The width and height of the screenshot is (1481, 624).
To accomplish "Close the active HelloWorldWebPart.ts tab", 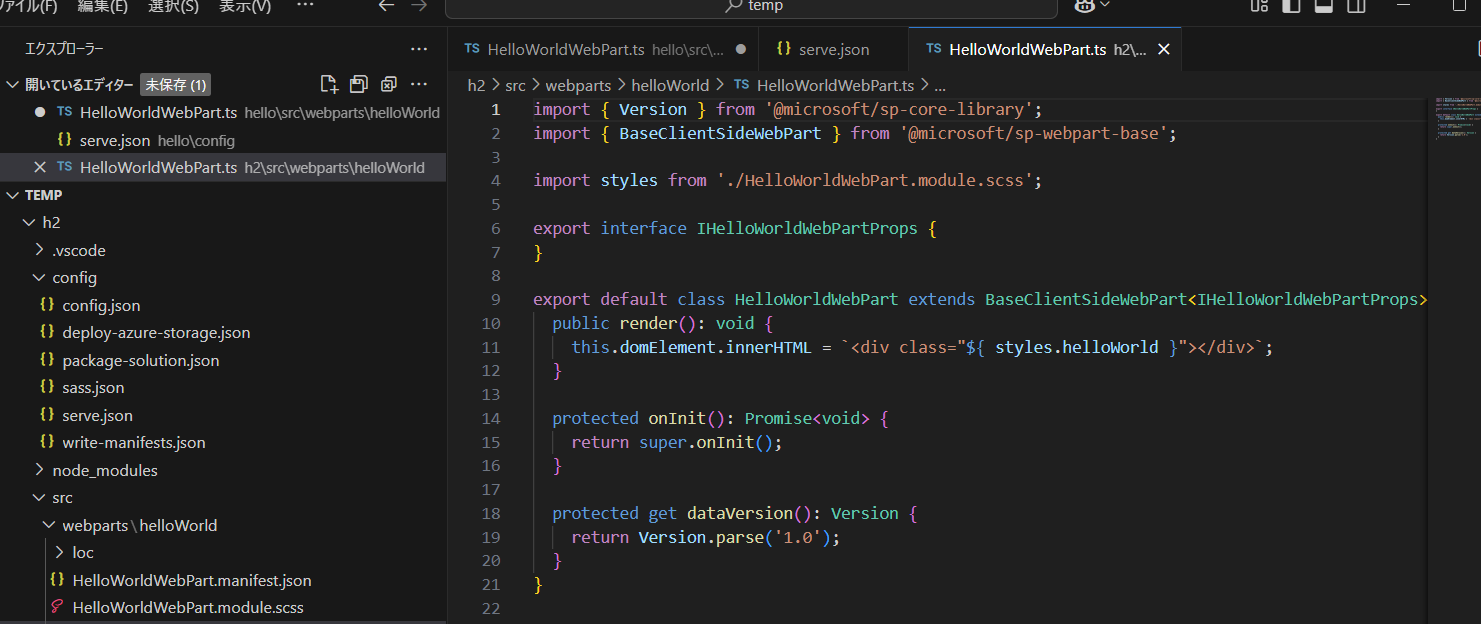I will click(x=1163, y=48).
